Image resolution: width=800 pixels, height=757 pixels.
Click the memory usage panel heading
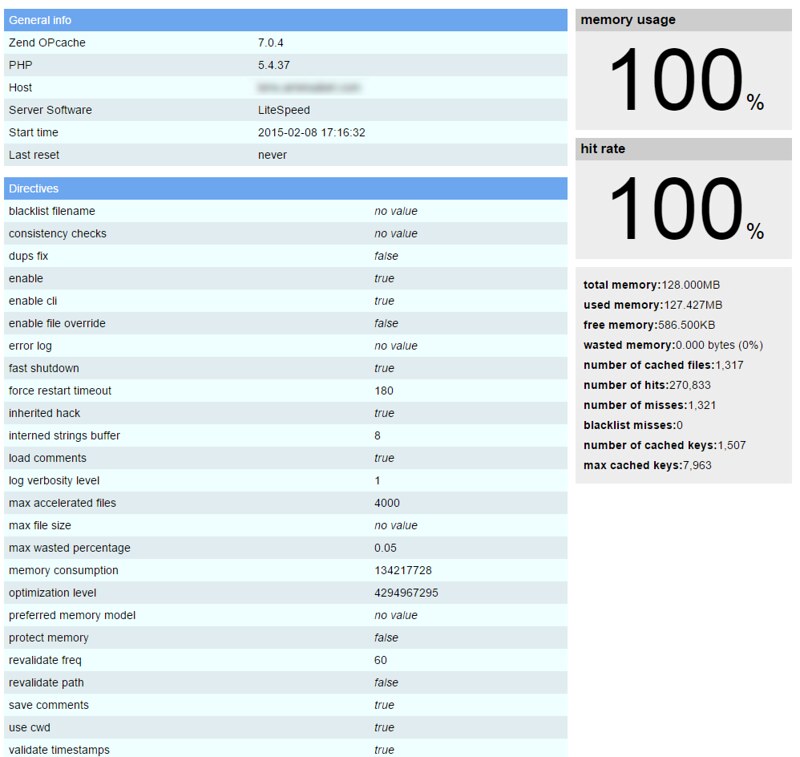click(x=628, y=20)
